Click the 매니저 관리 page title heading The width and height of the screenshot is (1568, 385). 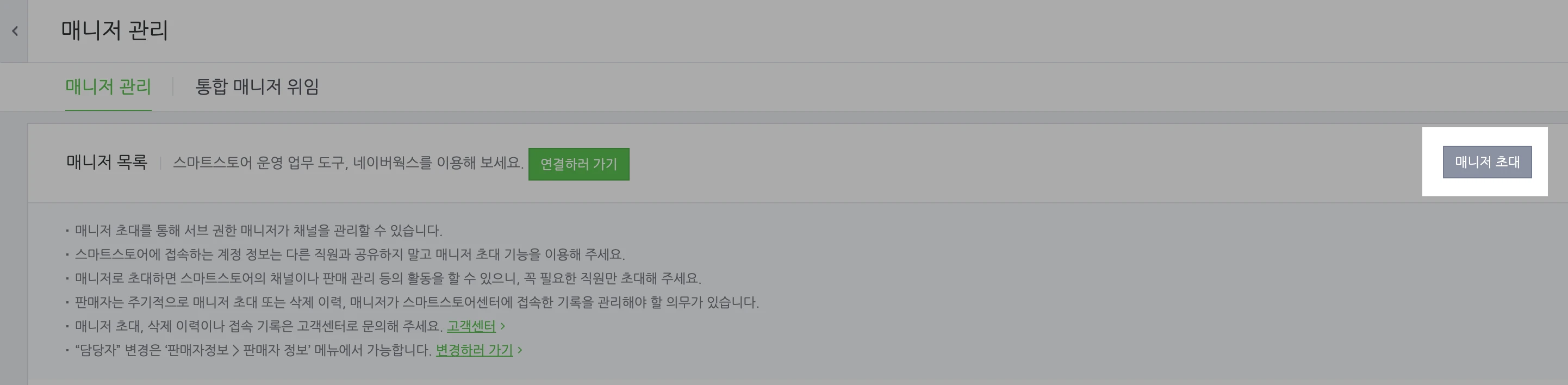(114, 30)
